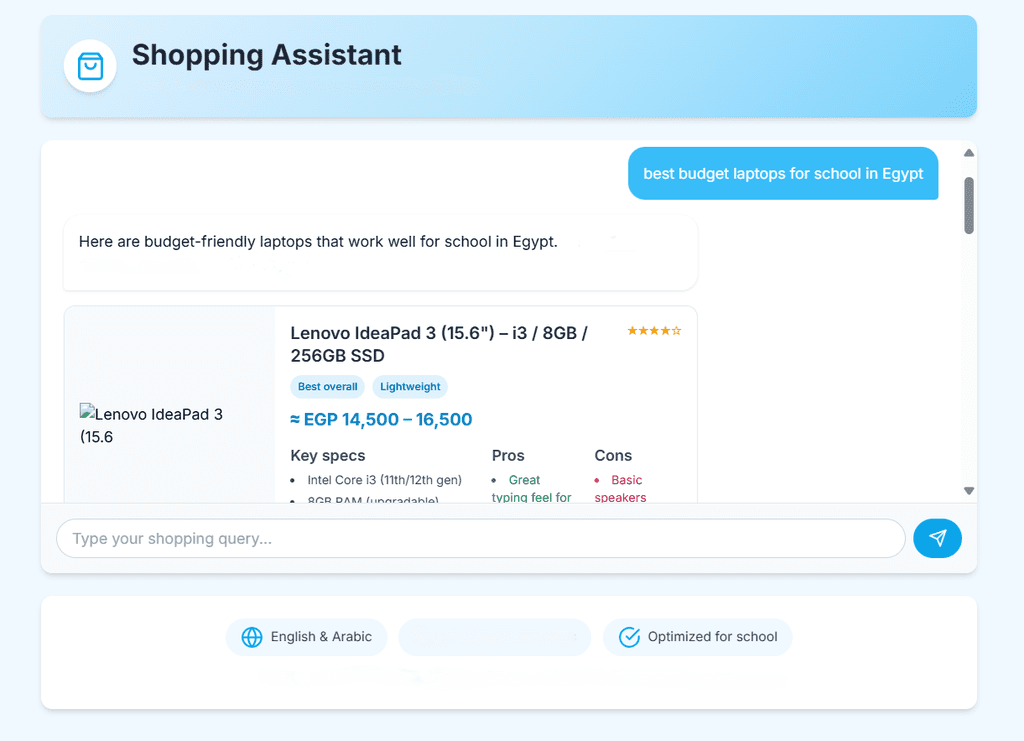Image resolution: width=1024 pixels, height=741 pixels.
Task: Click the "English & Arabic" label text
Action: click(321, 637)
